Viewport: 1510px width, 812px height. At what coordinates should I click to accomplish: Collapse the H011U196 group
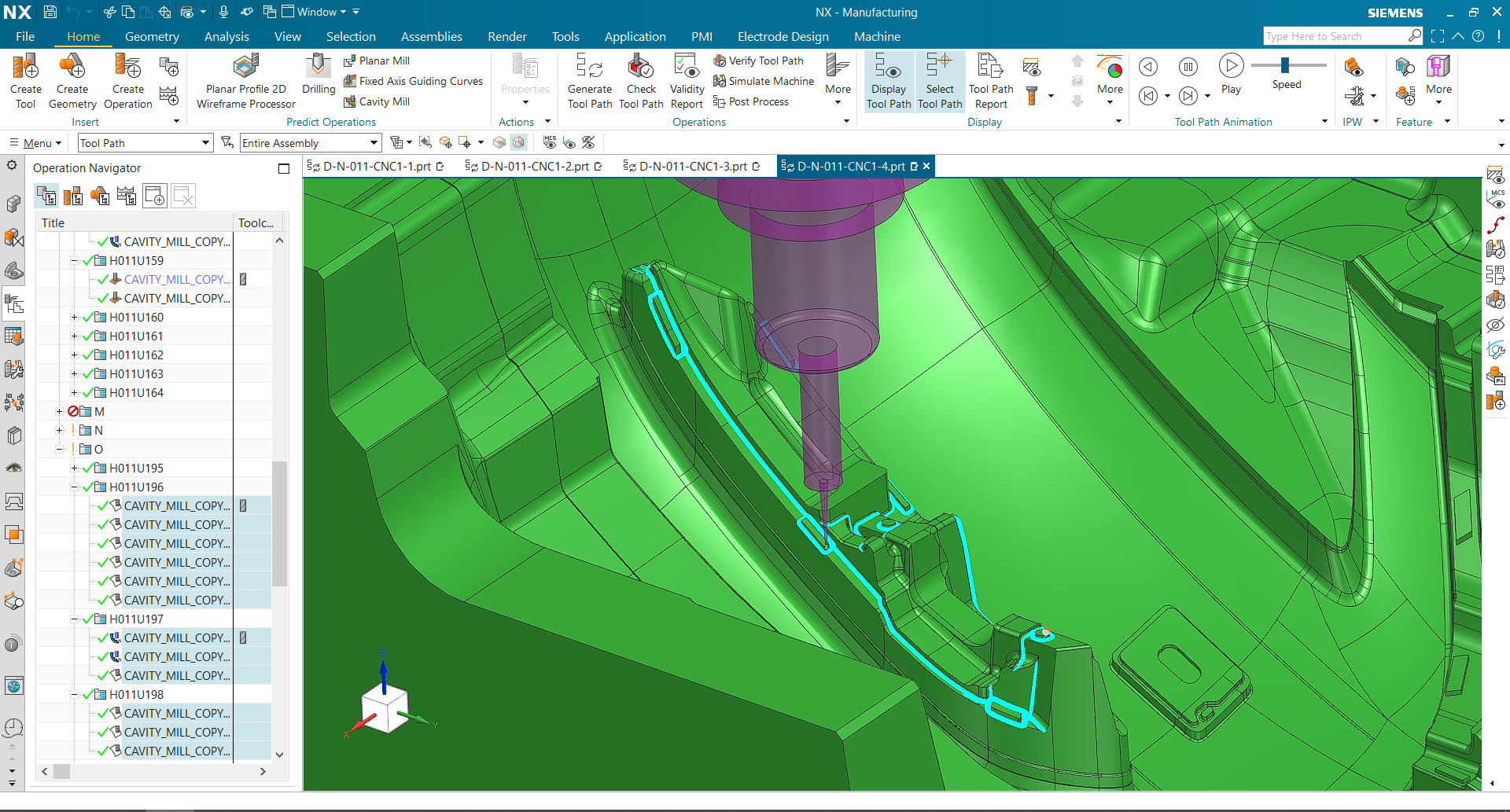(74, 487)
